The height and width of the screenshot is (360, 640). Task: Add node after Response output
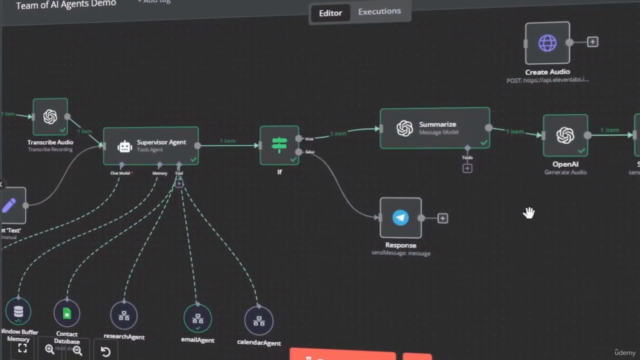tap(442, 218)
